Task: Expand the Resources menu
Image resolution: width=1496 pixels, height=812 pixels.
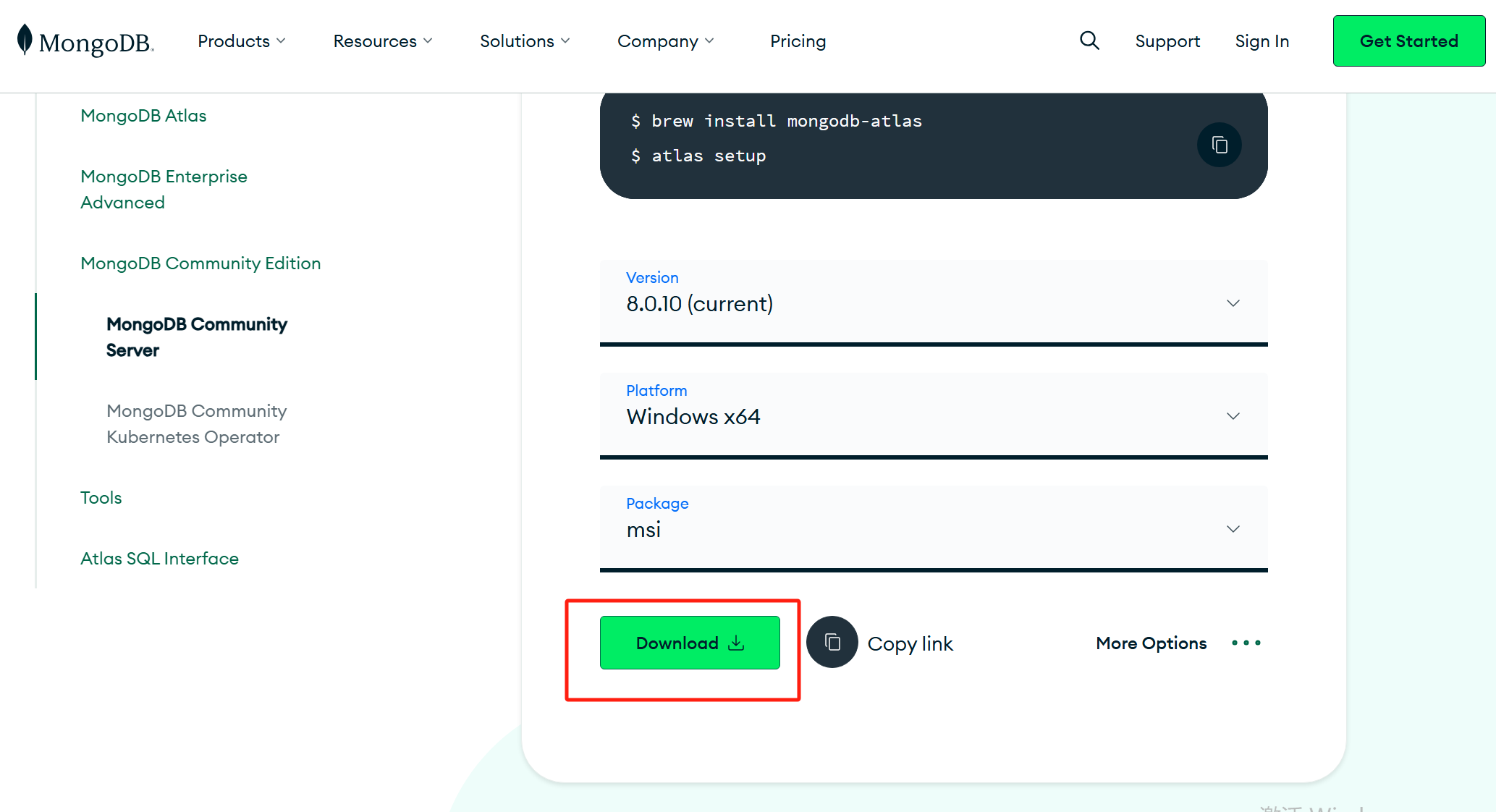Action: click(382, 41)
